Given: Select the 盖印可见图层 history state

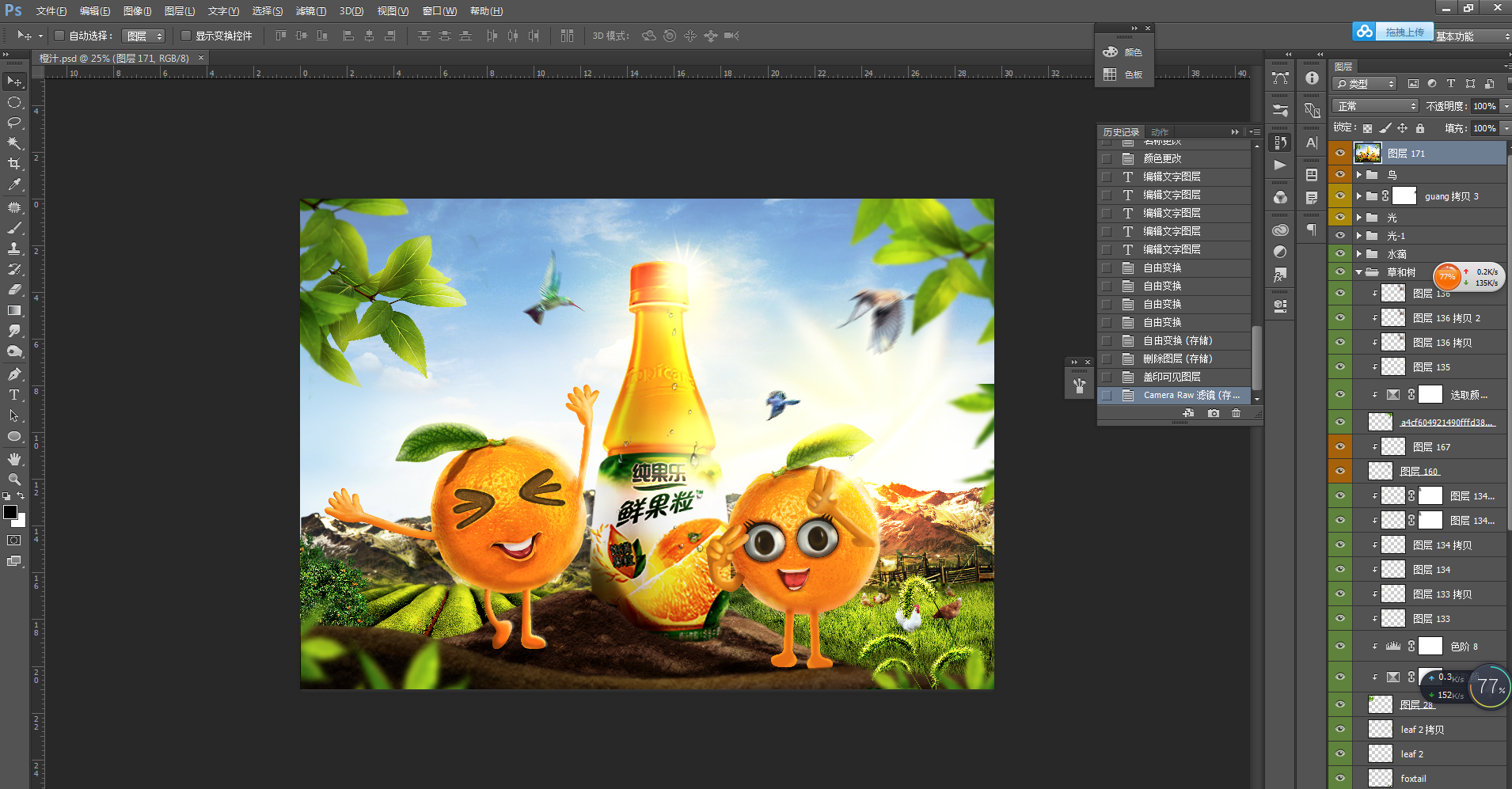Looking at the screenshot, I should [x=1172, y=377].
